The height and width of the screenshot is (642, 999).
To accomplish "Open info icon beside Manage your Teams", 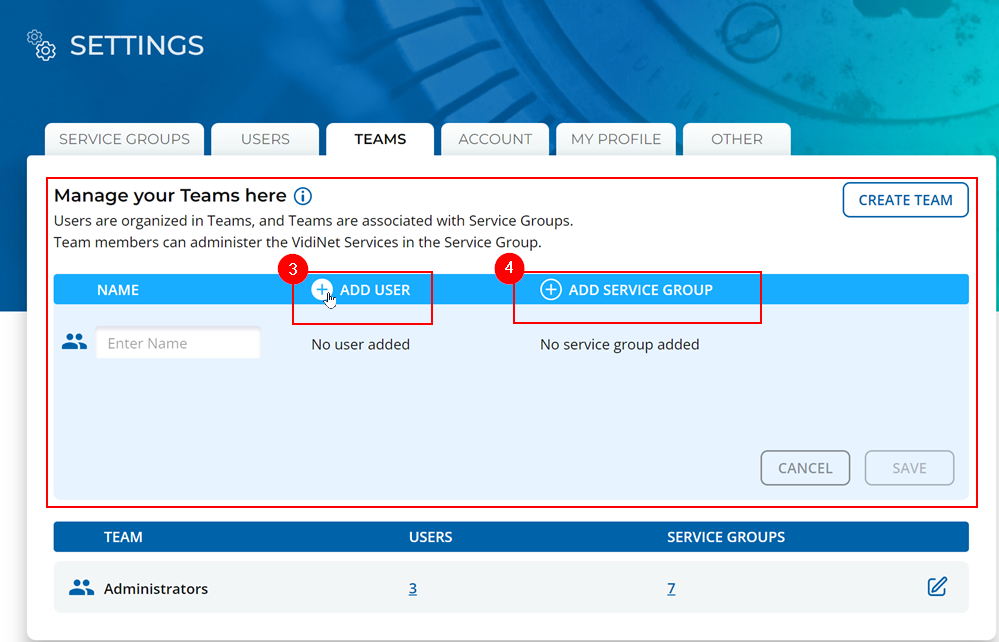I will coord(303,196).
